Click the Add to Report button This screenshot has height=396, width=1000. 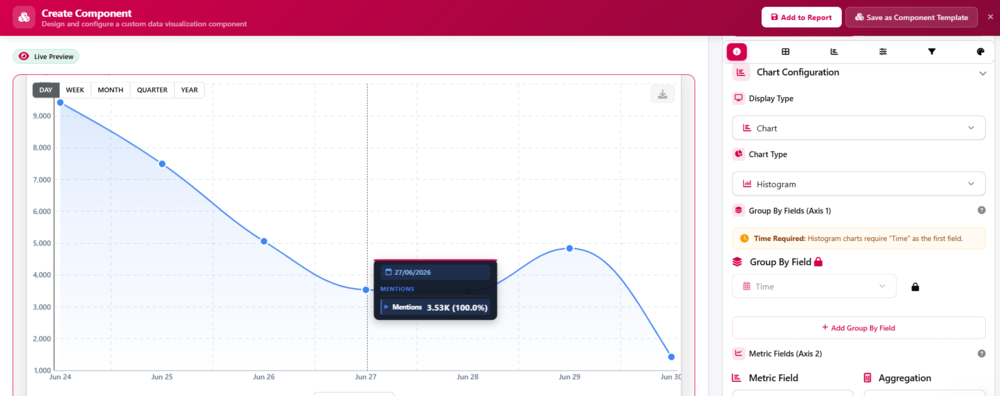pos(801,17)
